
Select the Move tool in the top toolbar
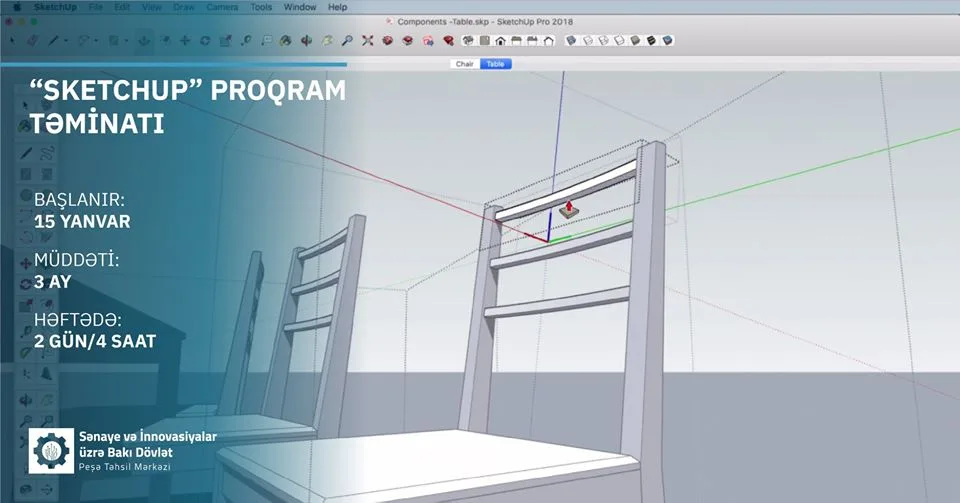[x=184, y=41]
